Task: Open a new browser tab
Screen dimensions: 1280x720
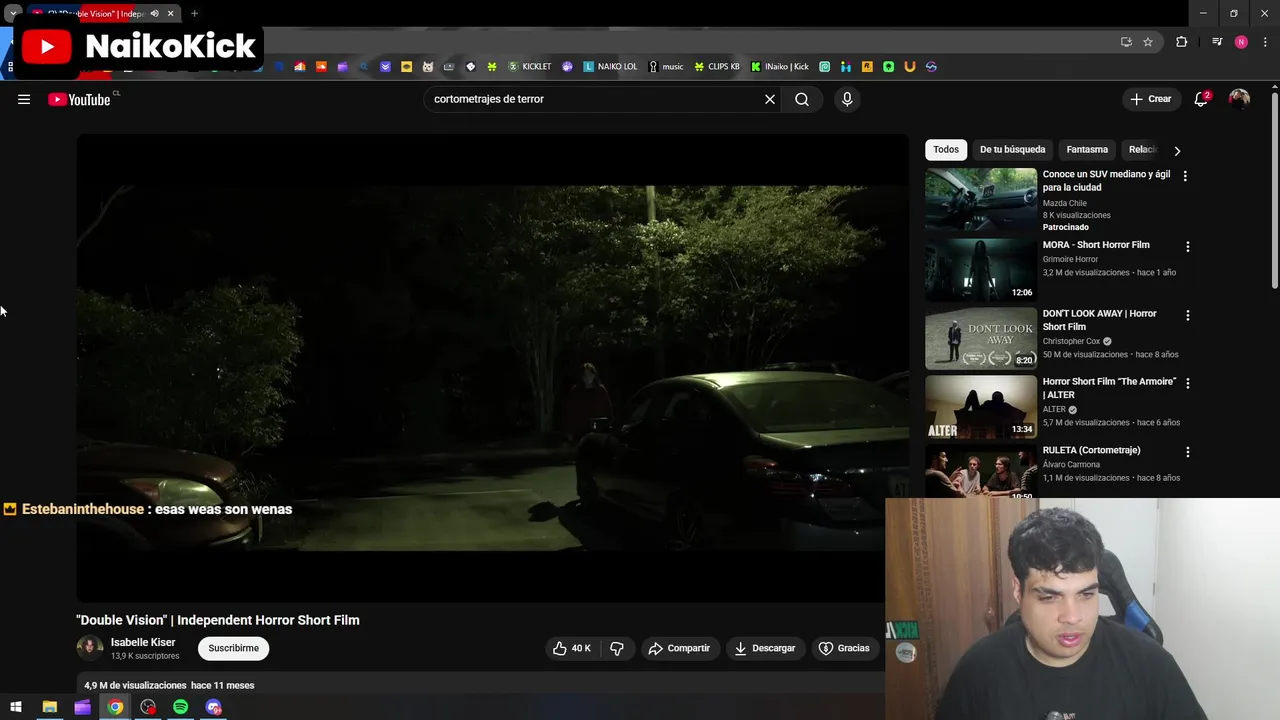Action: click(194, 13)
